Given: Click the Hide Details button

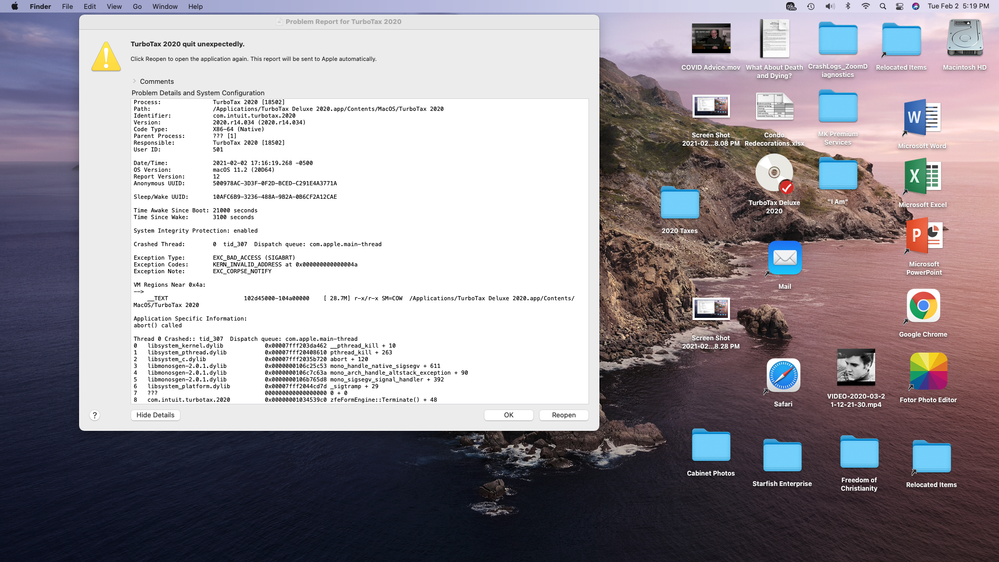Looking at the screenshot, I should [x=155, y=415].
